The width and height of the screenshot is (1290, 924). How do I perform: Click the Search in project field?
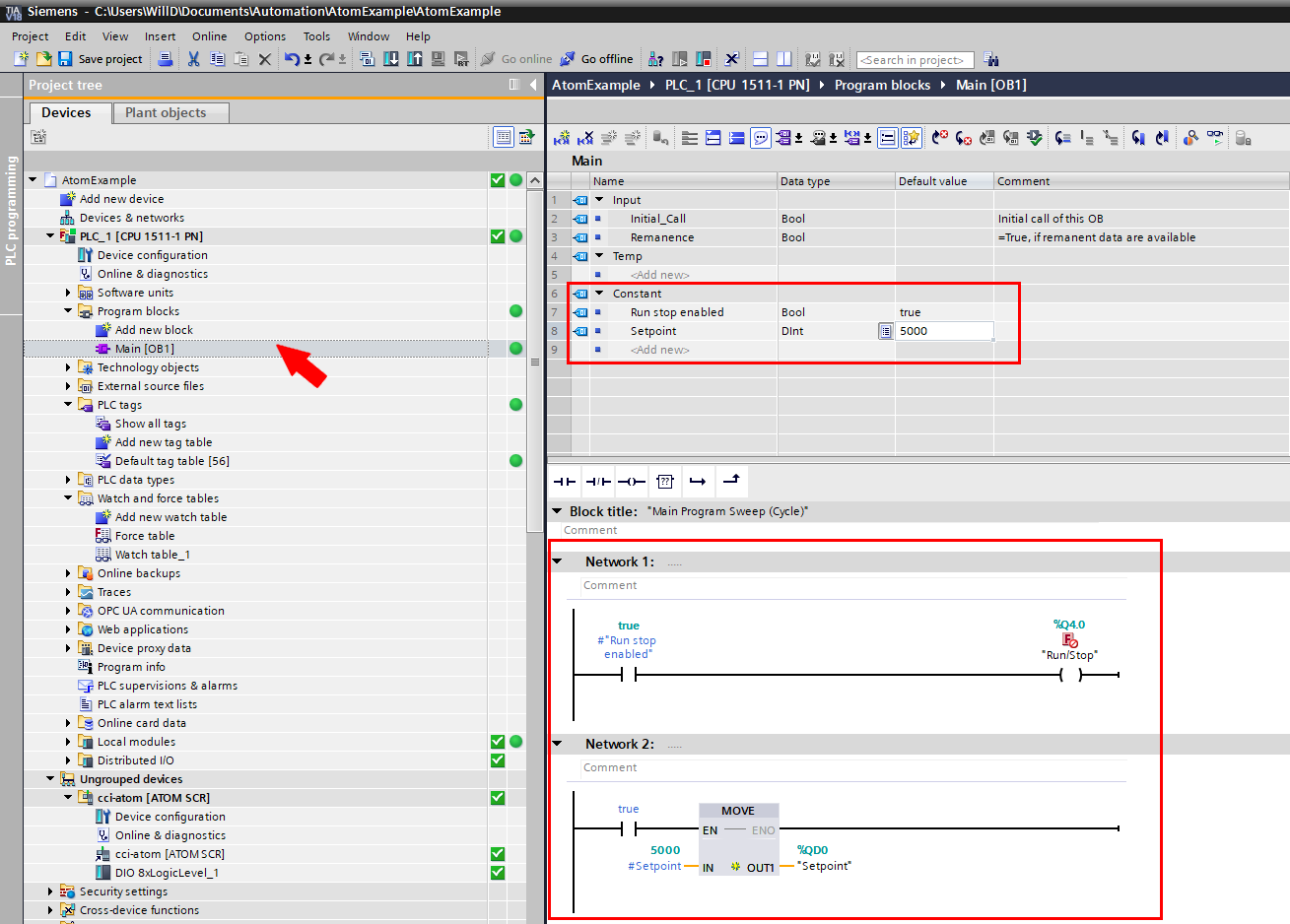[x=915, y=60]
